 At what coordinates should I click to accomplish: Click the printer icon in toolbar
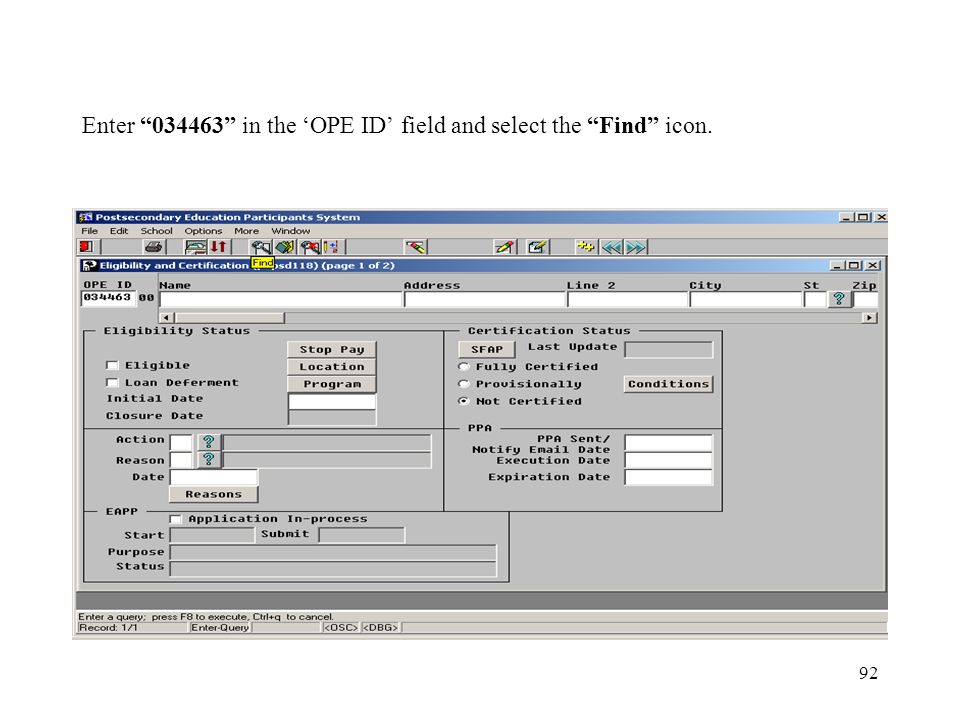coord(153,247)
